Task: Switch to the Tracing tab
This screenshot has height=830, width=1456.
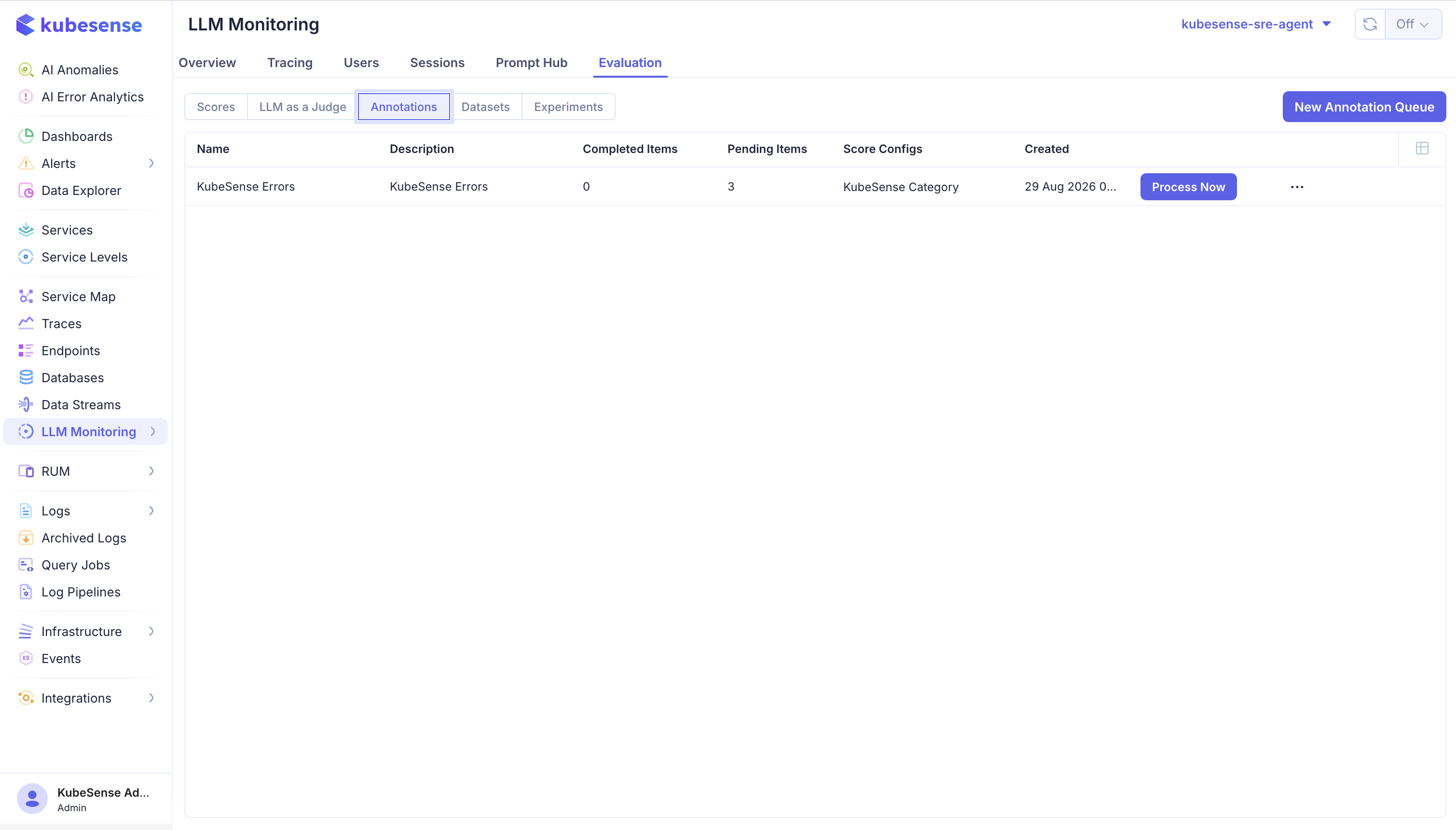Action: 289,63
